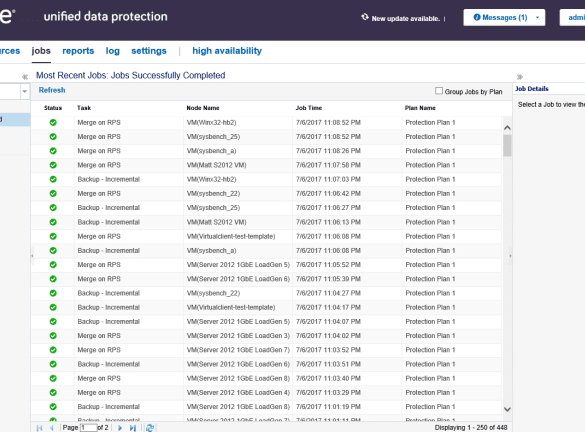Click success status icon for 11:04:17 PM job
The image size is (585, 432).
tap(53, 307)
